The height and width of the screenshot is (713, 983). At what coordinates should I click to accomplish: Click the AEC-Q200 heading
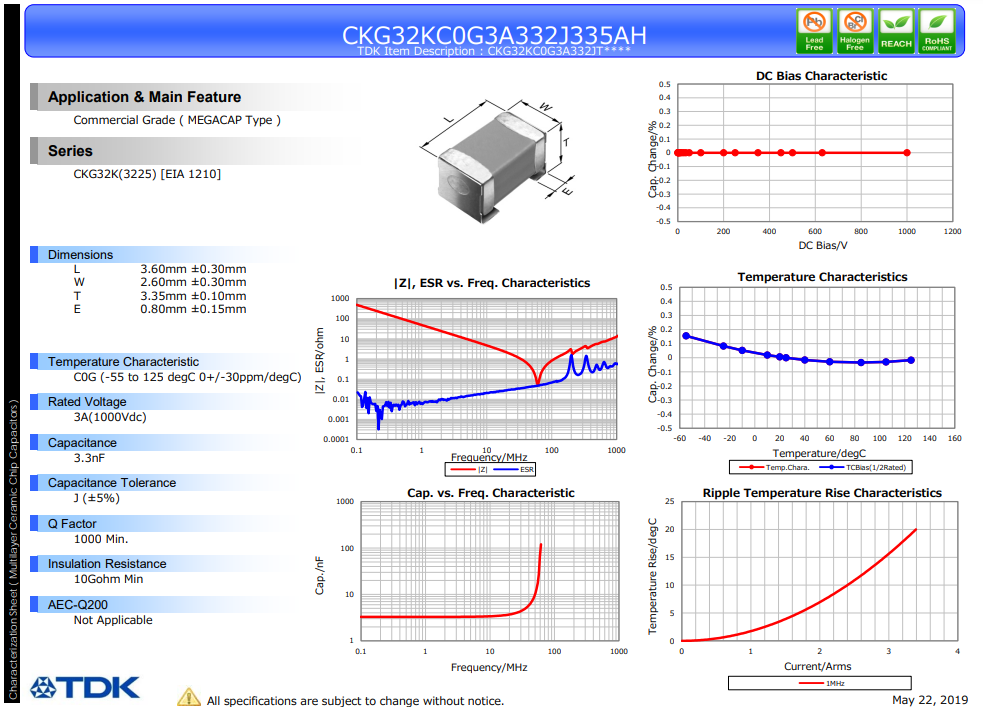(78, 605)
